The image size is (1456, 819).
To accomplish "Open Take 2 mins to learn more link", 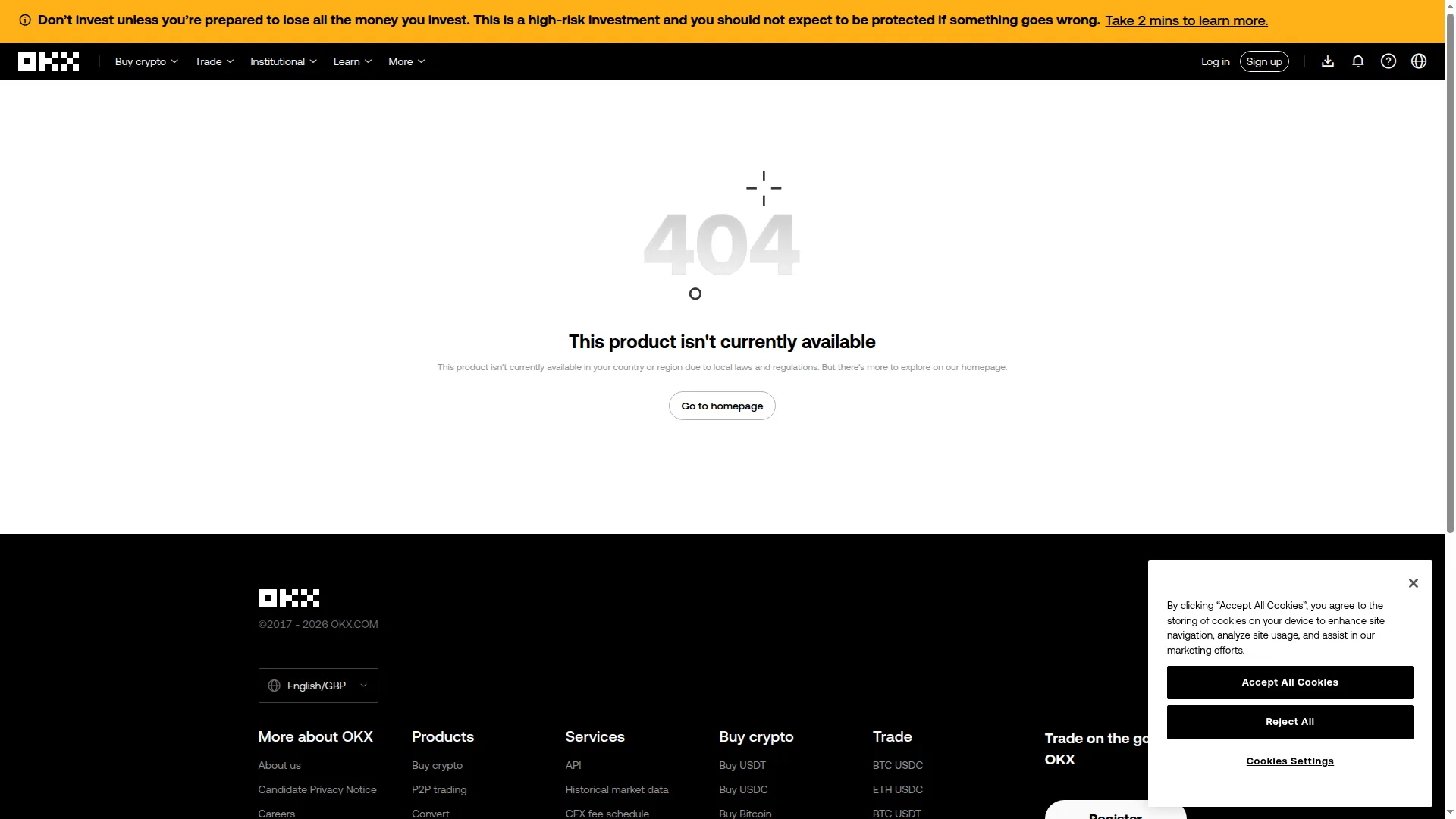I will (x=1186, y=20).
